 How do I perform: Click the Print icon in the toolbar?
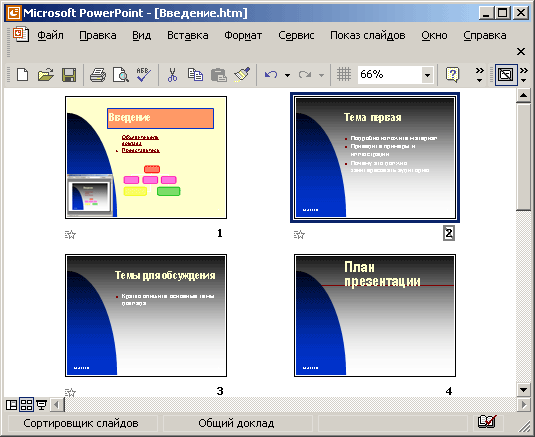tap(98, 75)
